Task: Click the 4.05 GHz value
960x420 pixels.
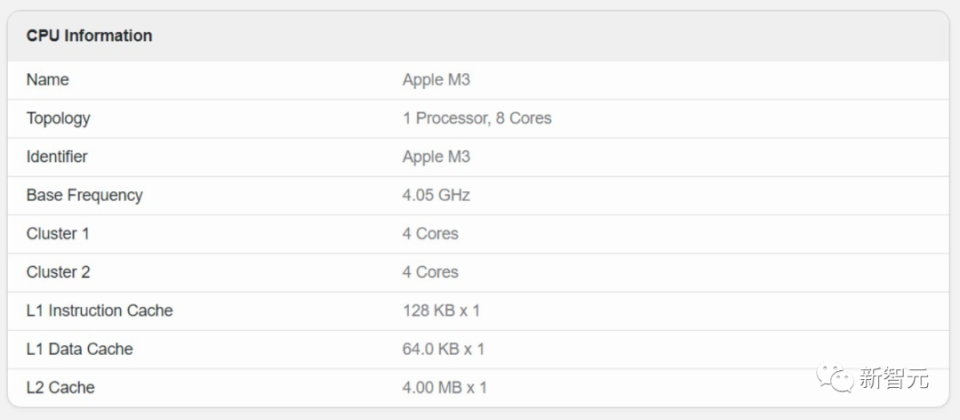Action: coord(436,195)
